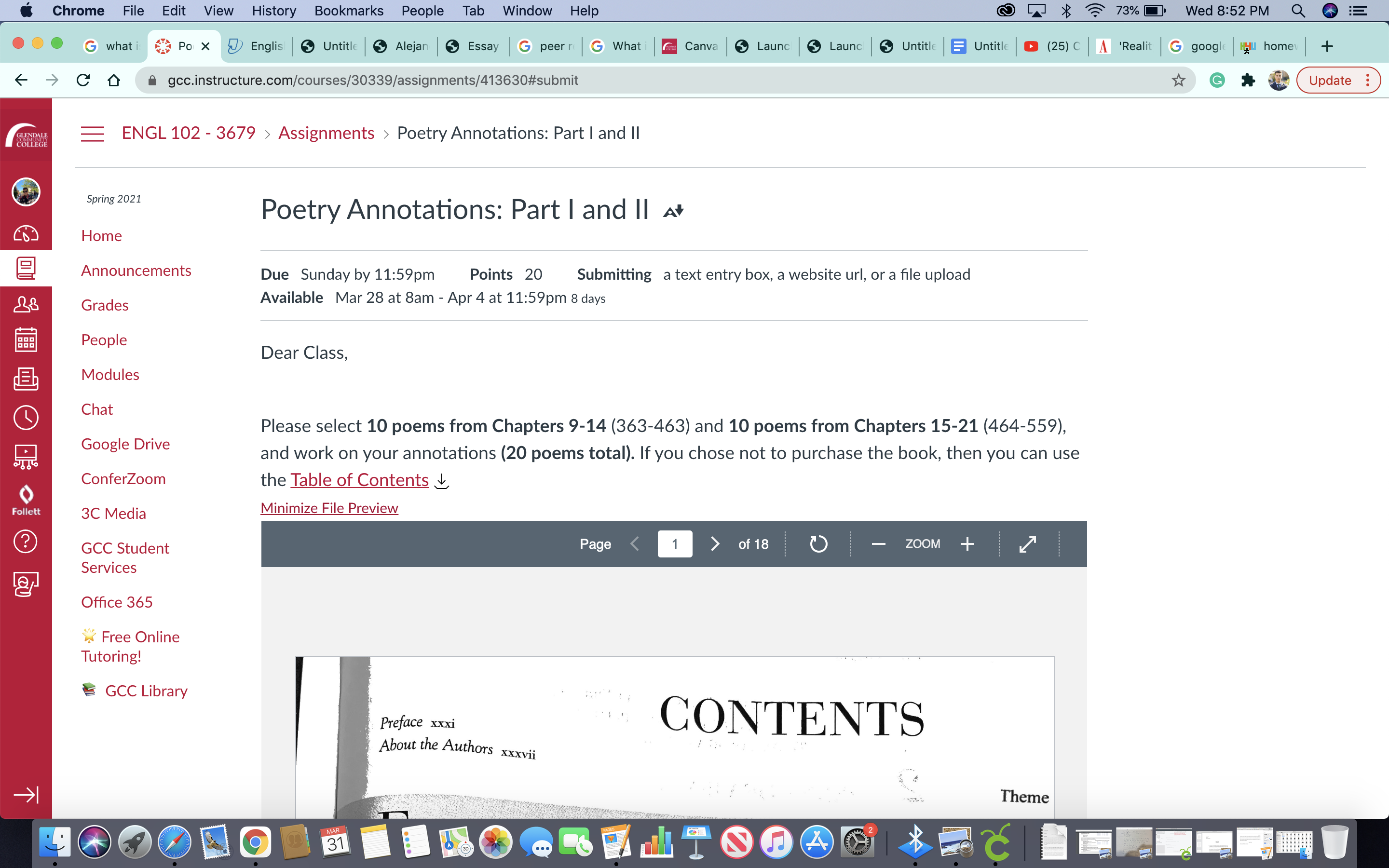Viewport: 1389px width, 868px height.
Task: Minimize File Preview
Action: point(329,508)
